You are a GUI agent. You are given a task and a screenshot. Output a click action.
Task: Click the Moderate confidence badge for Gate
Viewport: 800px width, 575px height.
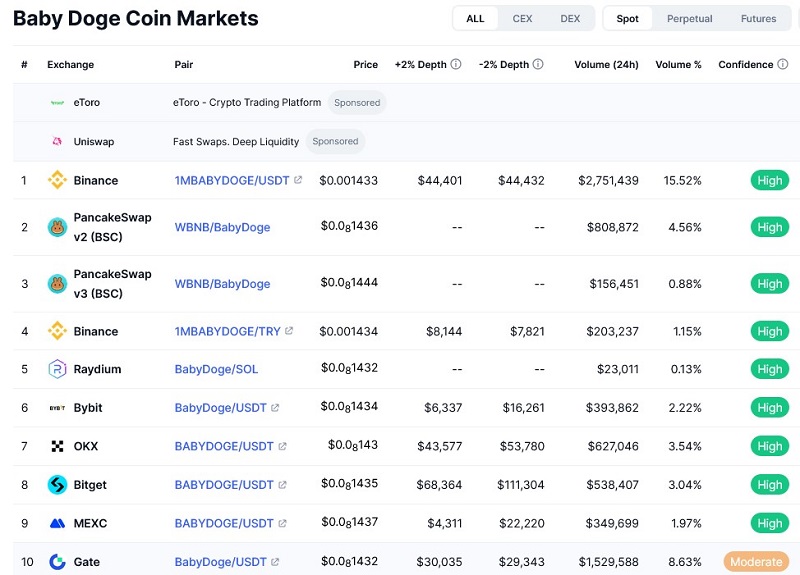click(x=755, y=562)
